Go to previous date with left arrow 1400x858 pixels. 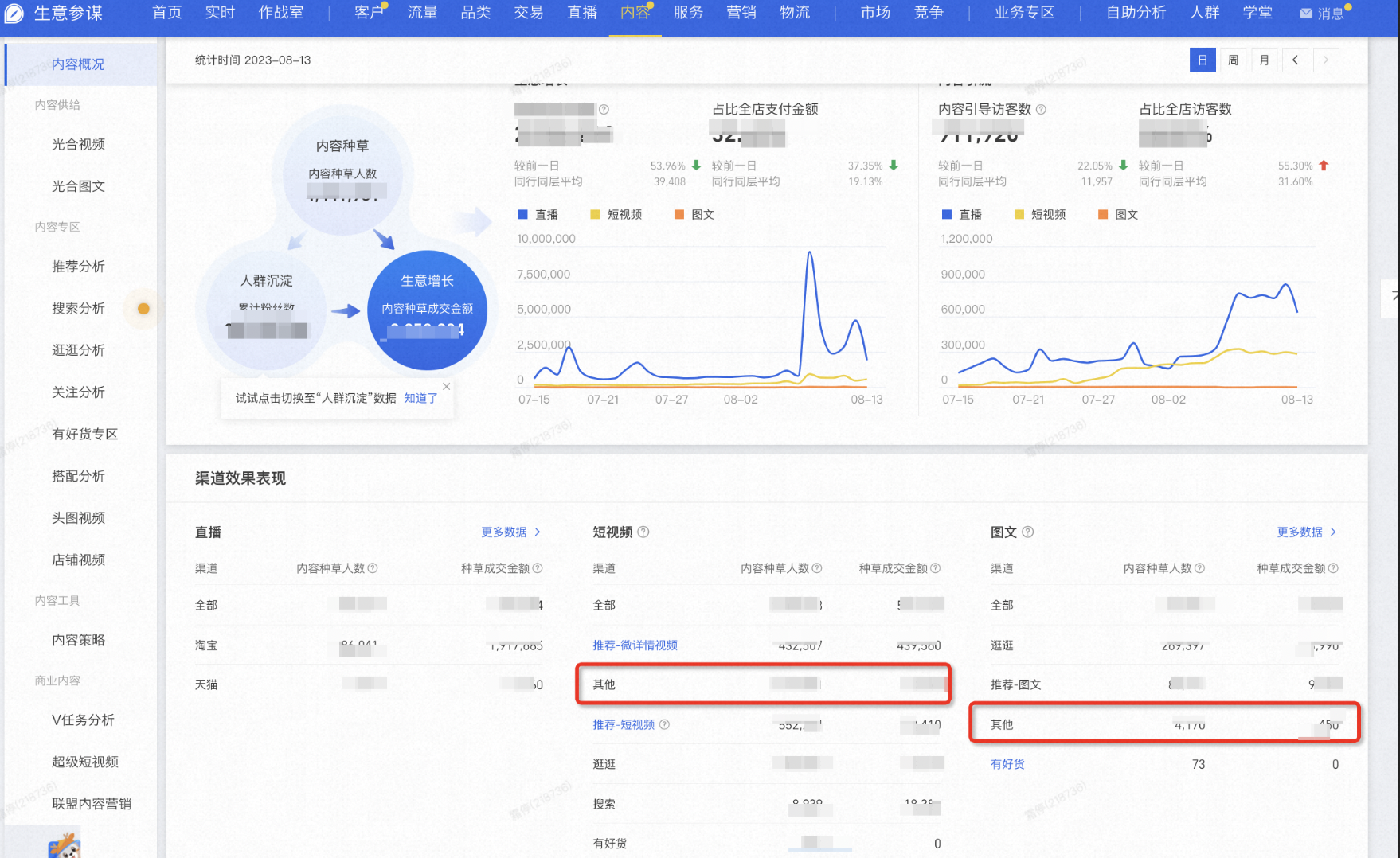(1295, 60)
